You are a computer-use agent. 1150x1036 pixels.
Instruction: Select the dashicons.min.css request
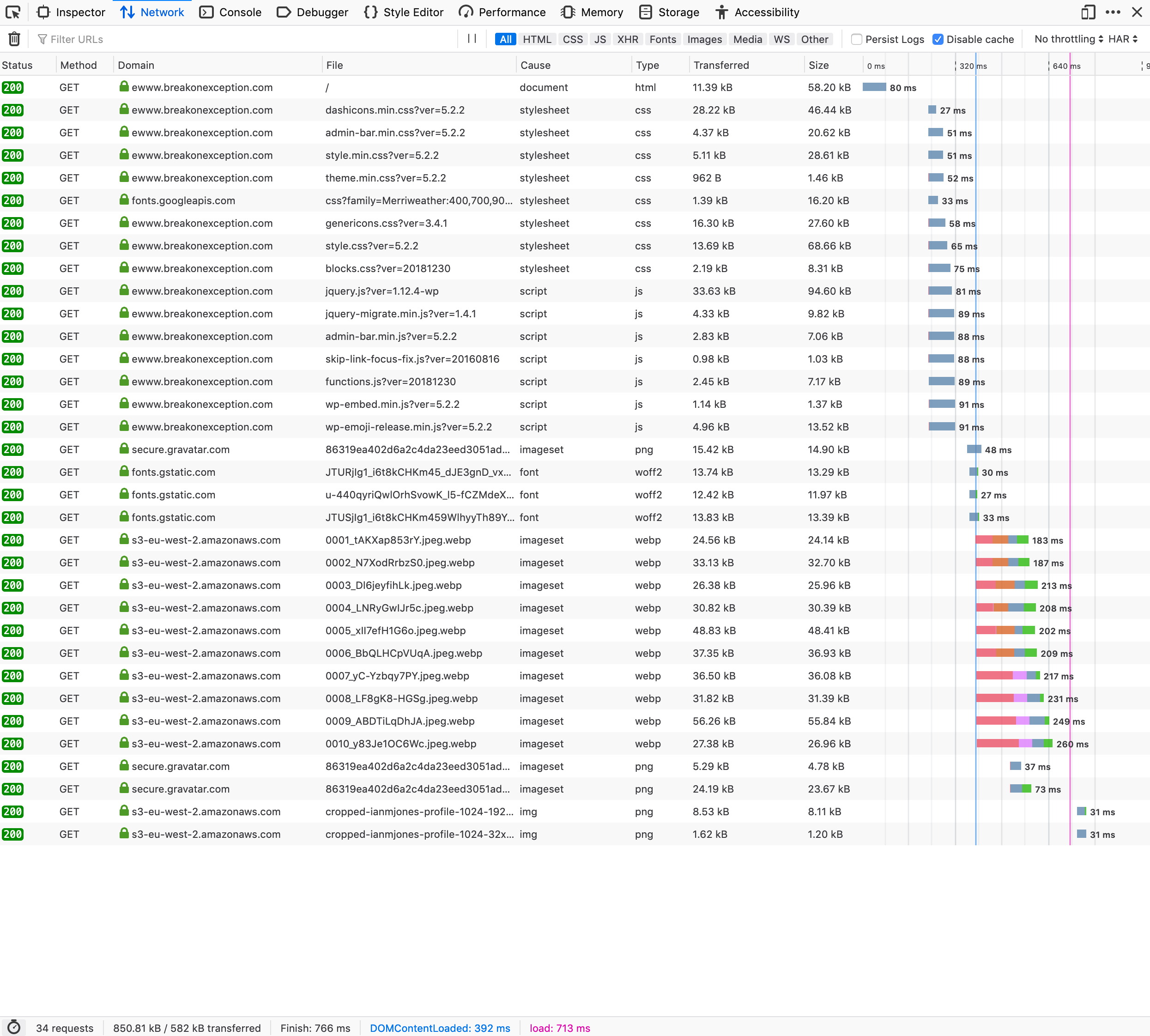[575, 110]
